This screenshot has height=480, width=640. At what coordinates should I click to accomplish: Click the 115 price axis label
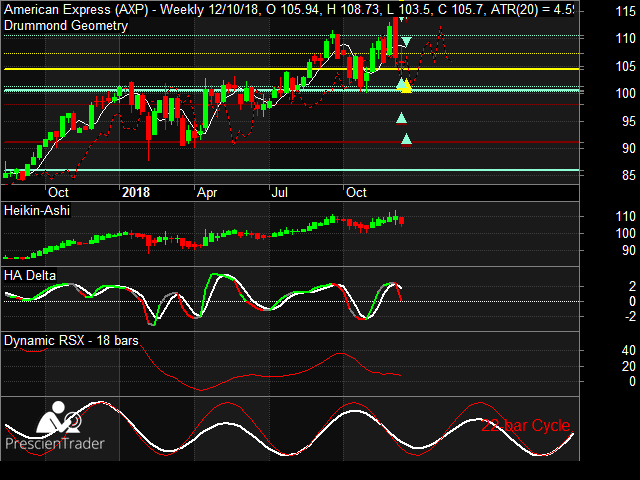(x=626, y=11)
